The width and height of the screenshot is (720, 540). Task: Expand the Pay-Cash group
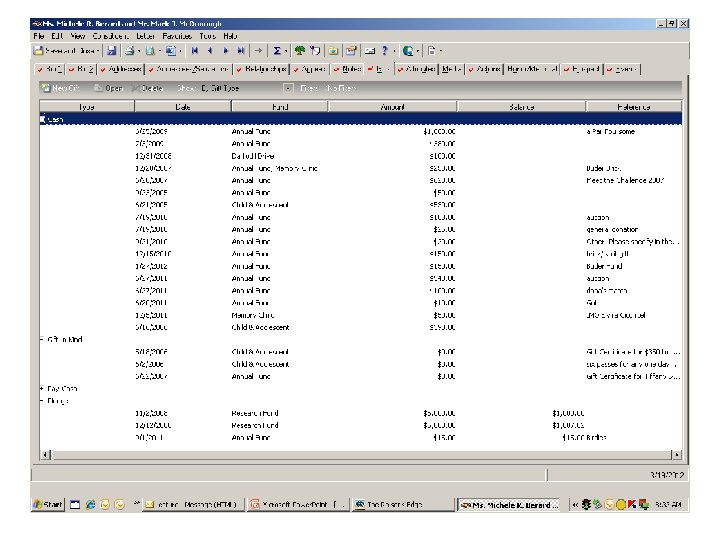pyautogui.click(x=42, y=389)
